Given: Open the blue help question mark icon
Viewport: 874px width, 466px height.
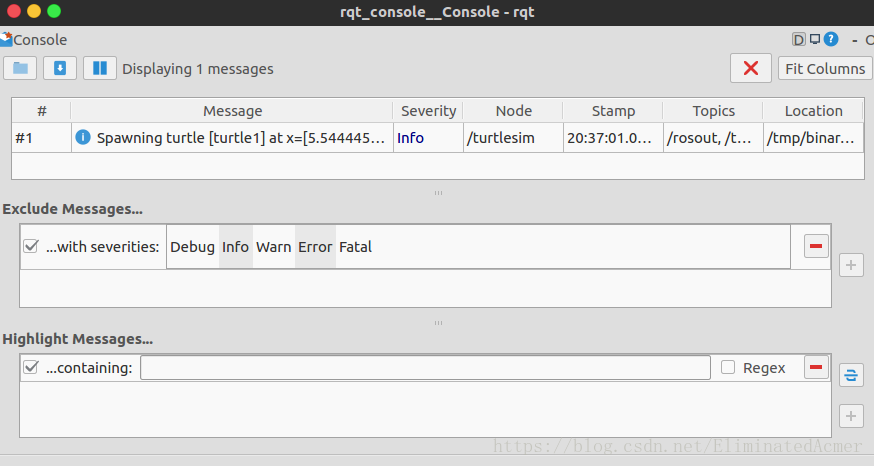Looking at the screenshot, I should [x=831, y=39].
